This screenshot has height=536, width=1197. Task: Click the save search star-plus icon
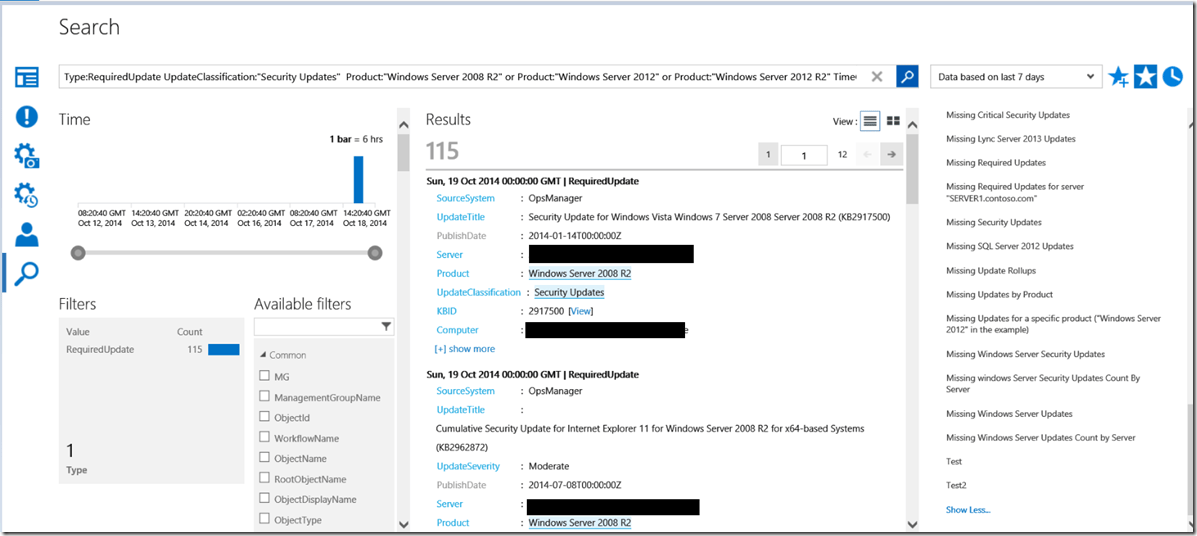1119,77
